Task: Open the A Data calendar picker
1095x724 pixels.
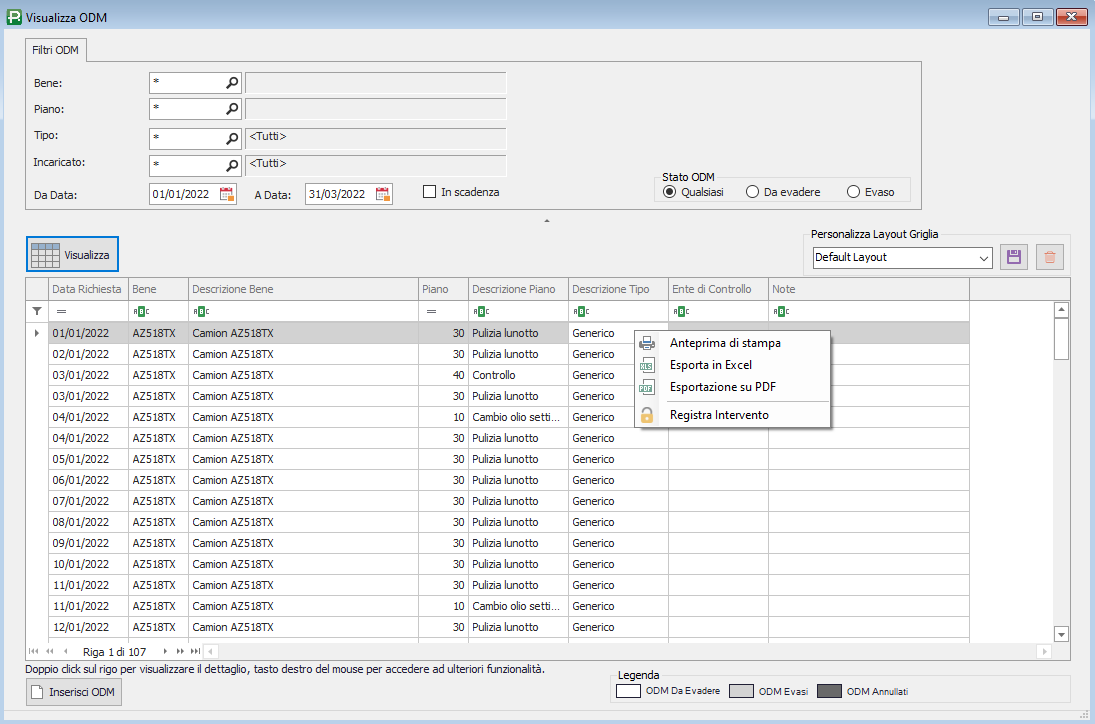Action: (x=382, y=194)
